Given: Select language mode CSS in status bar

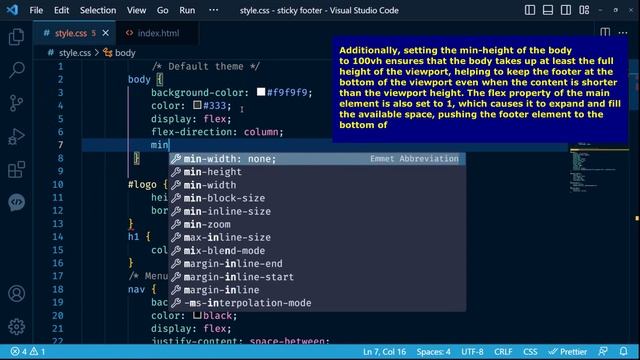Looking at the screenshot, I should (530, 351).
